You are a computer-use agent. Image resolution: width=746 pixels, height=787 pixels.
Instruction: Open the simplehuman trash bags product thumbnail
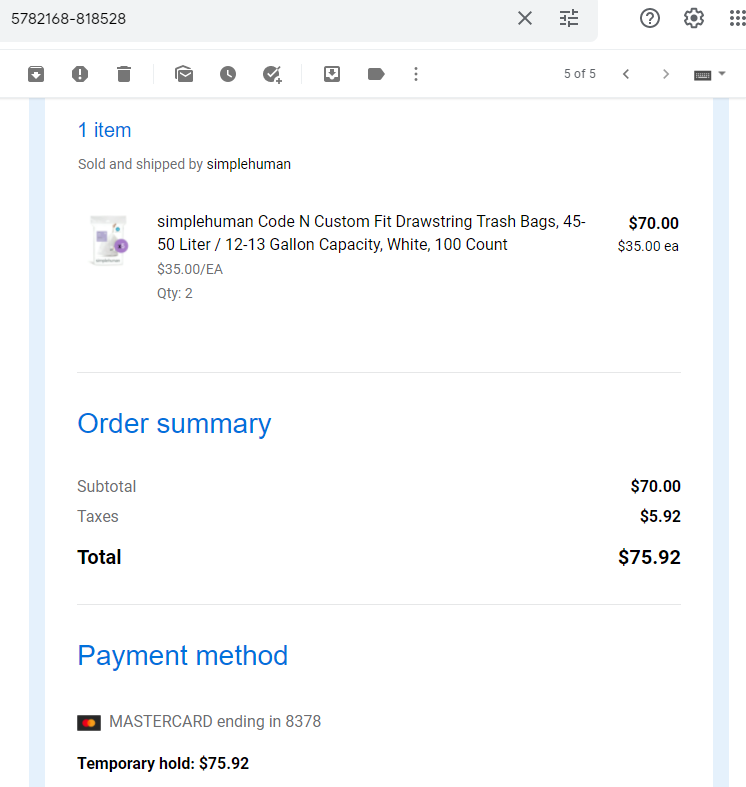[108, 240]
